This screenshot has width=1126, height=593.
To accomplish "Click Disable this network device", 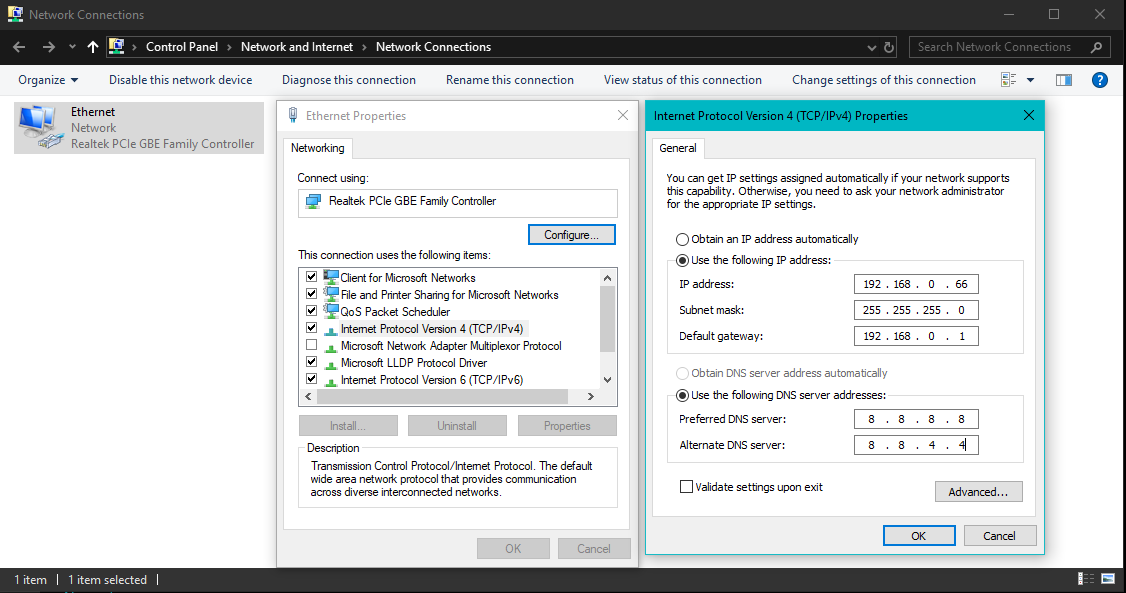I will 180,80.
